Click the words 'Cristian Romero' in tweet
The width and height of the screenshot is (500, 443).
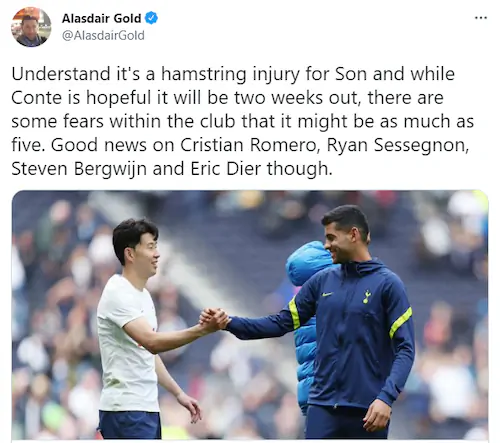pos(248,145)
